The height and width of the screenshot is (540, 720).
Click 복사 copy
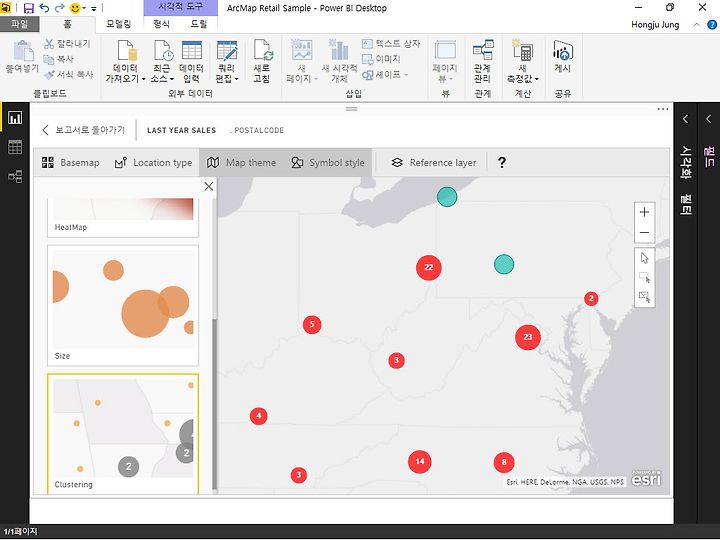coord(59,59)
